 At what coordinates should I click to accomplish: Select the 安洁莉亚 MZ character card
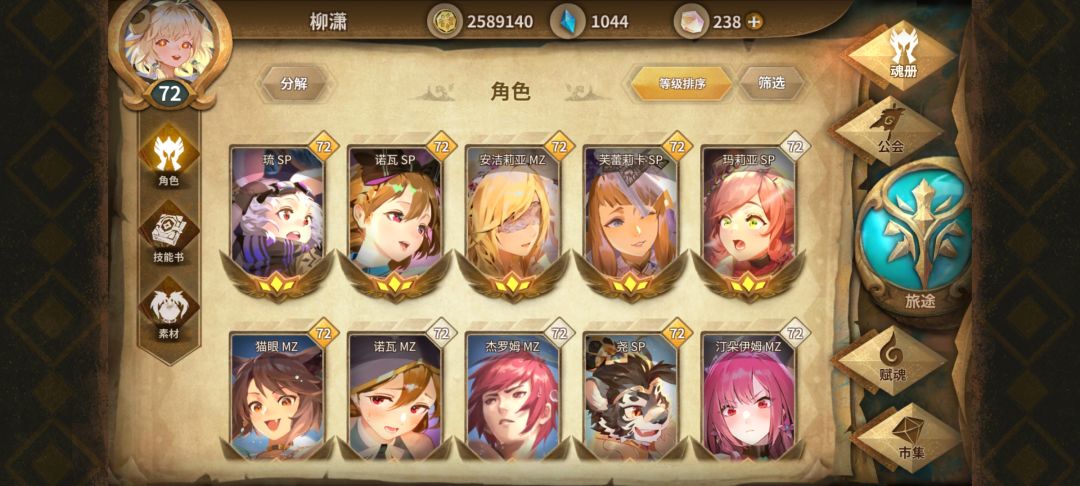coord(513,219)
